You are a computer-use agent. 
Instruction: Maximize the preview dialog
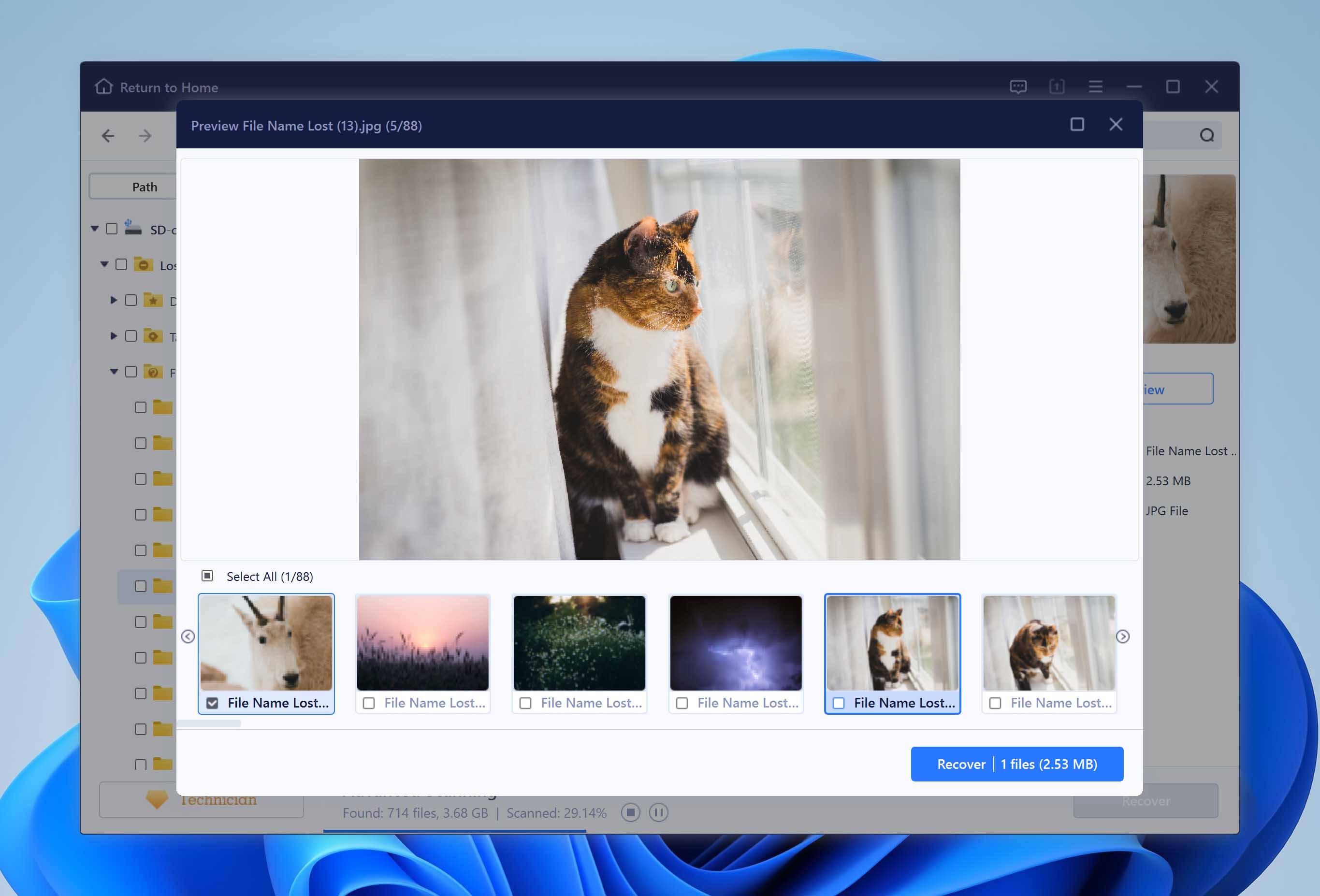click(1077, 124)
